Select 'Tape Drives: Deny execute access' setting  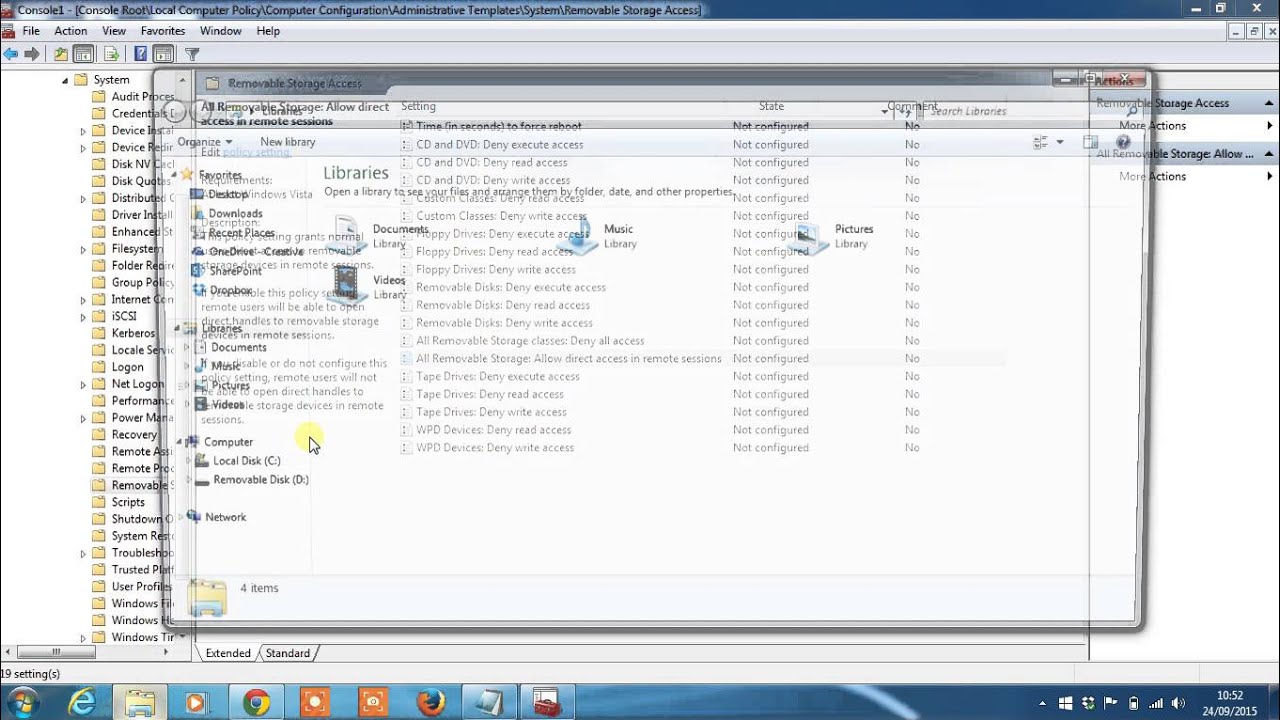[x=498, y=377]
